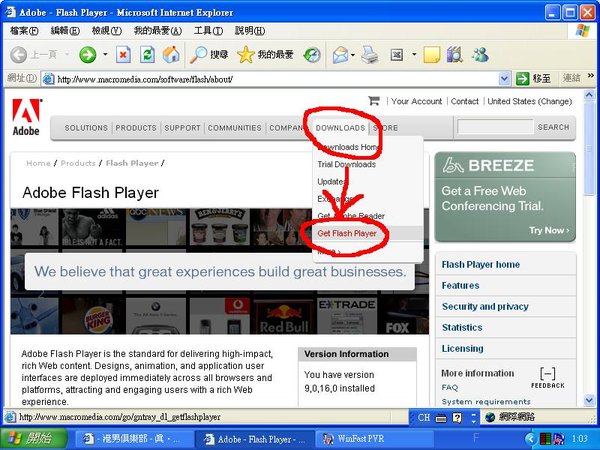The width and height of the screenshot is (600, 450).
Task: Open the History toolbar icon
Action: (x=312, y=54)
